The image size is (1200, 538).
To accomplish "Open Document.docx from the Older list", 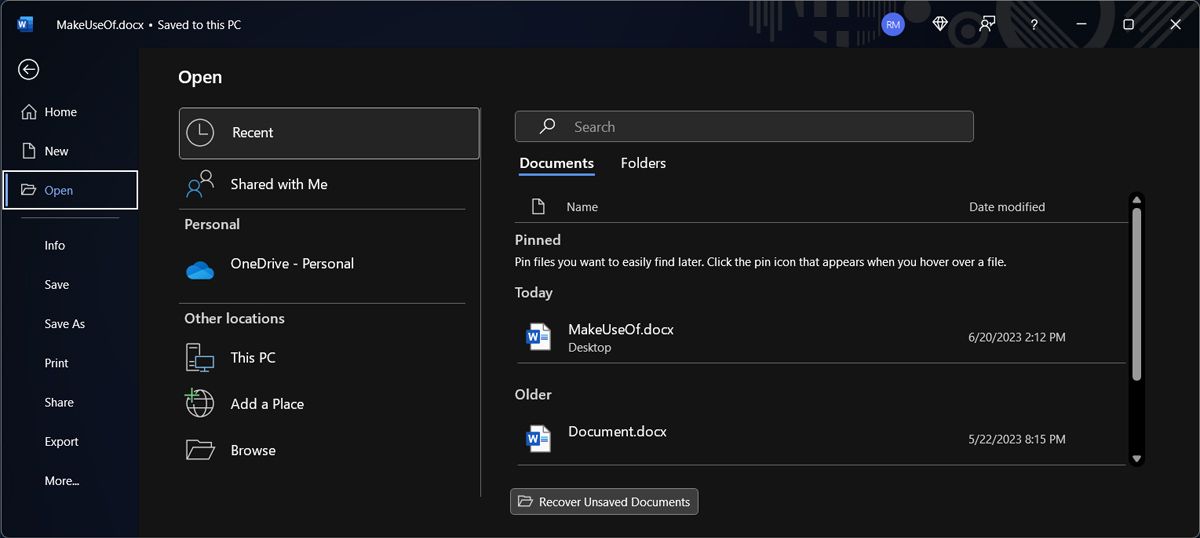I will (x=822, y=438).
